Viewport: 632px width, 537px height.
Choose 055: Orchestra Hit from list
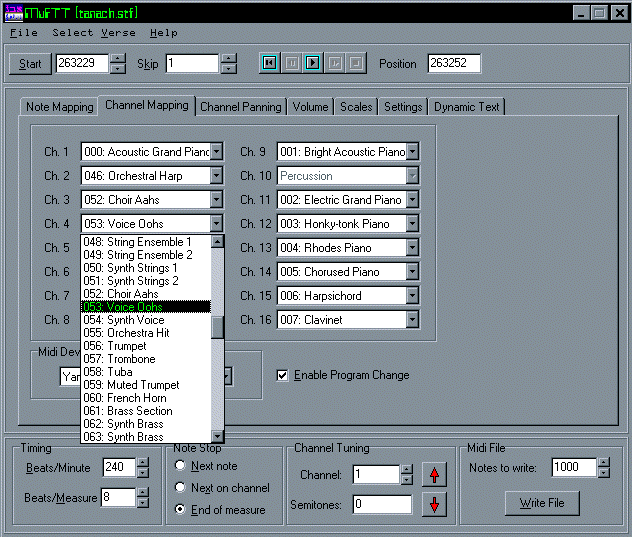pos(146,333)
